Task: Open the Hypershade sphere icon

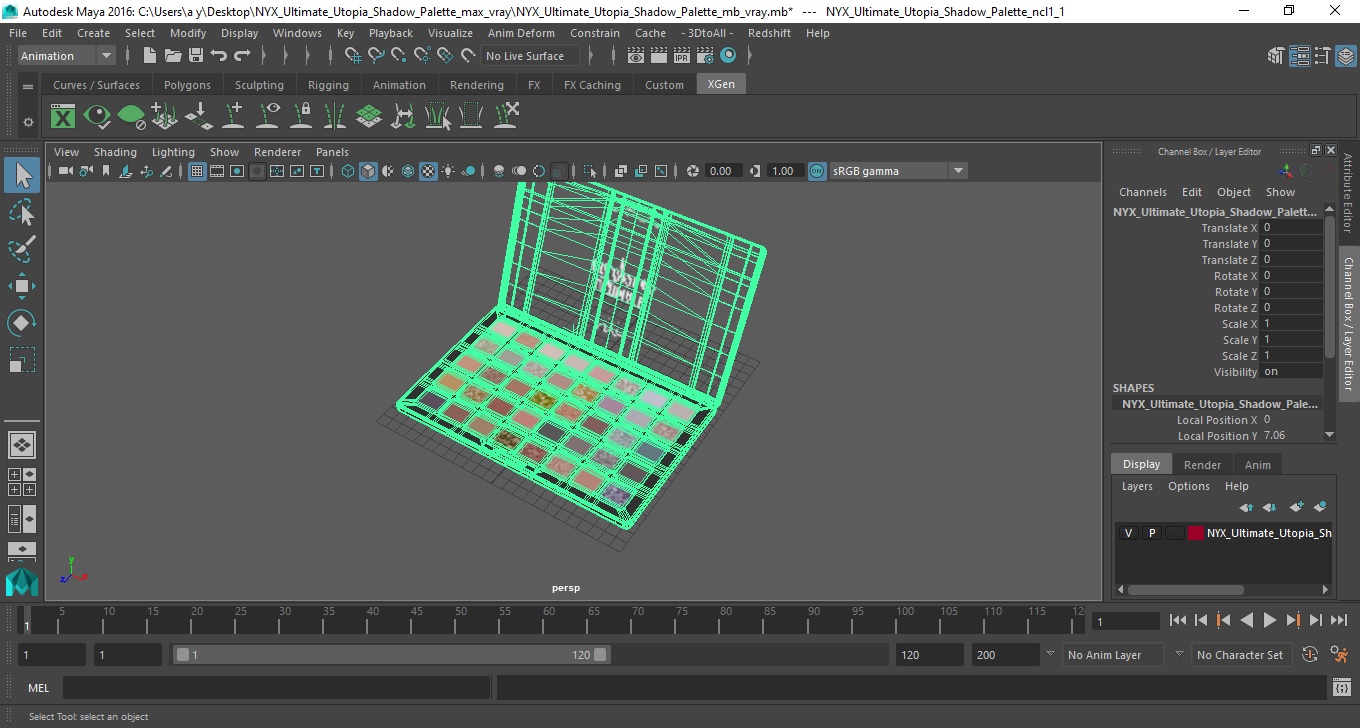Action: point(728,56)
